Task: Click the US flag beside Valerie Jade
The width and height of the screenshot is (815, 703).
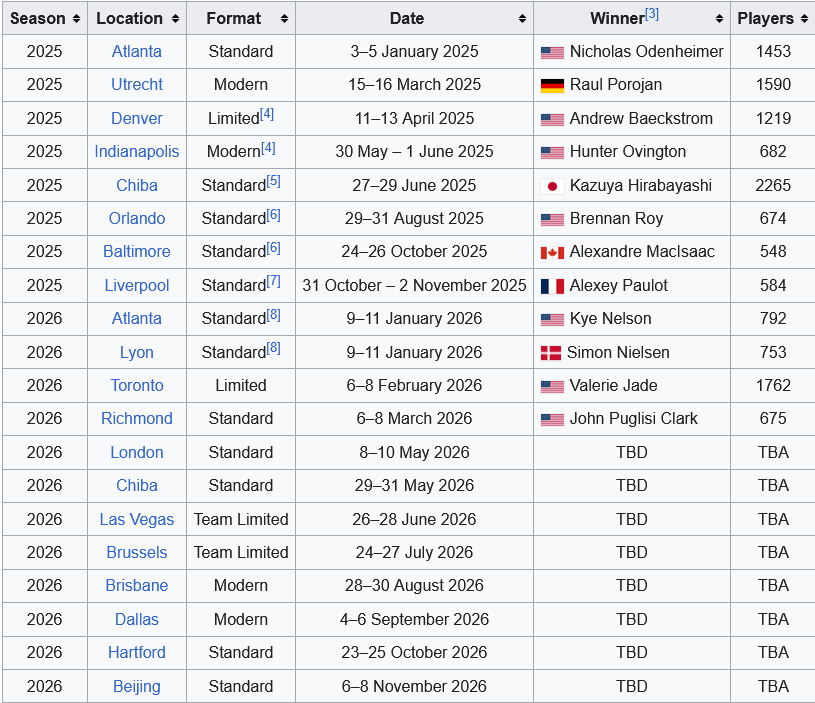Action: click(552, 387)
